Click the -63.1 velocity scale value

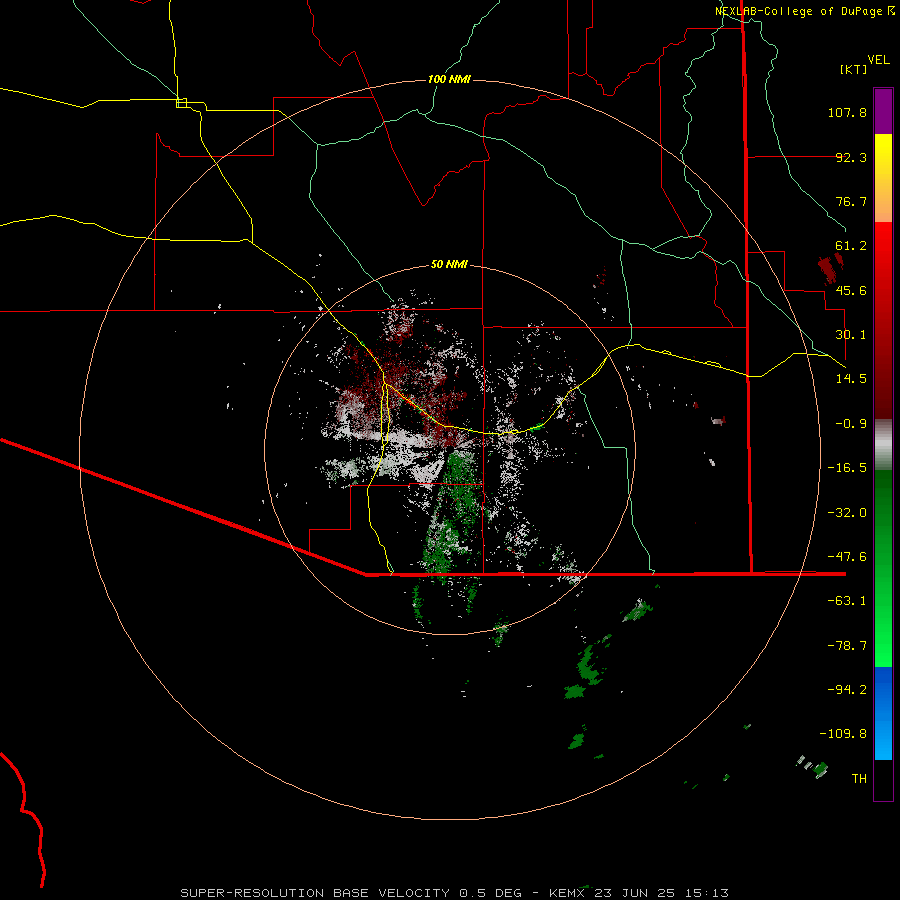[847, 601]
